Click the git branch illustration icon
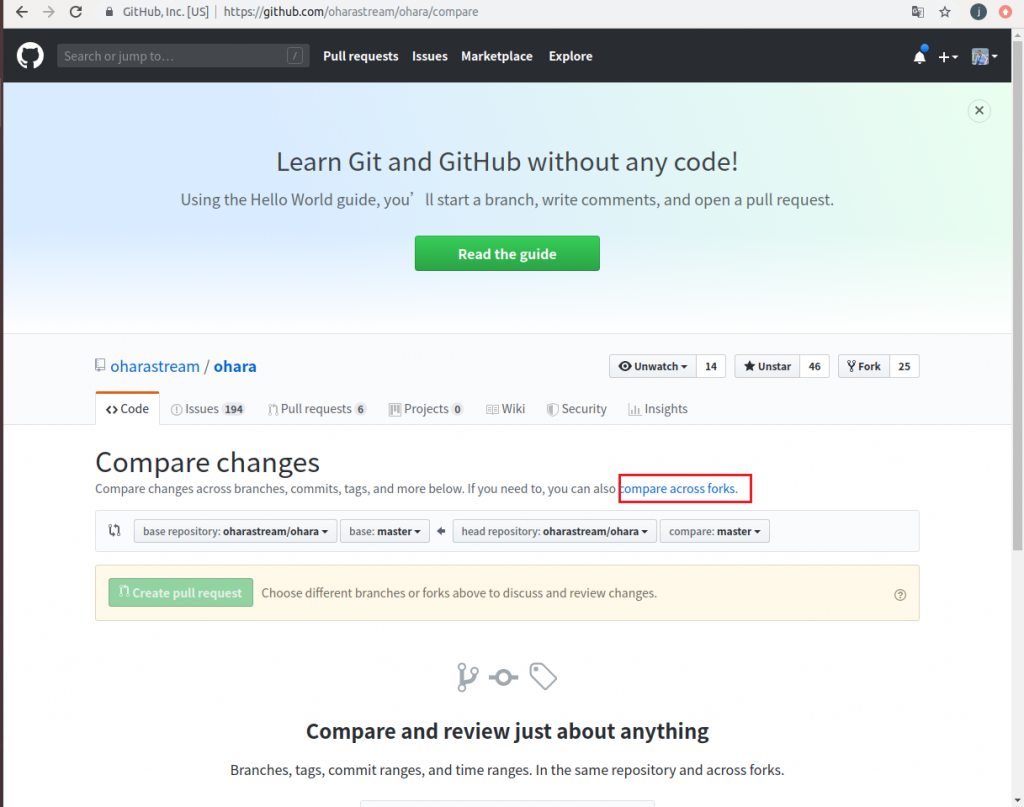1024x807 pixels. 468,677
